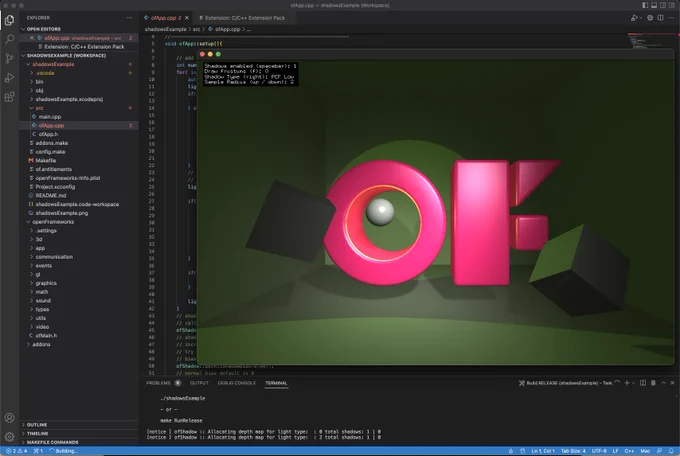Open editor more actions ellipsis
The height and width of the screenshot is (456, 680).
point(671,18)
